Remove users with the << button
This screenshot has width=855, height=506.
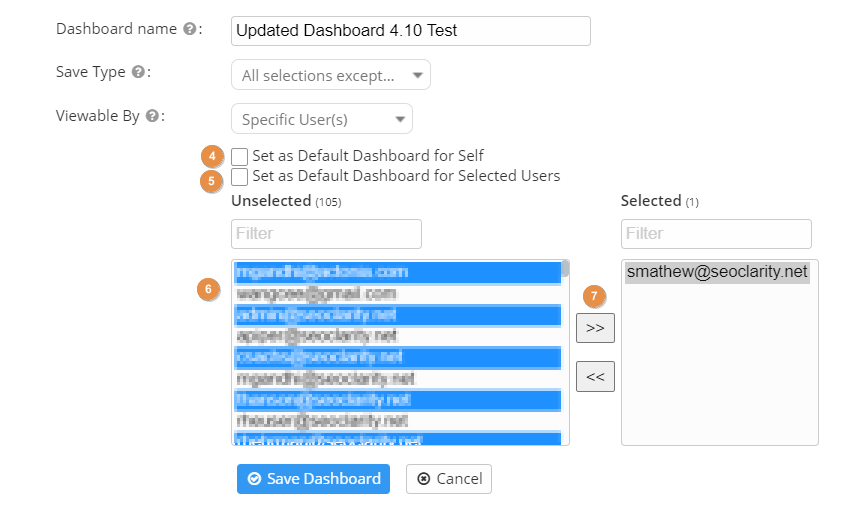click(595, 377)
